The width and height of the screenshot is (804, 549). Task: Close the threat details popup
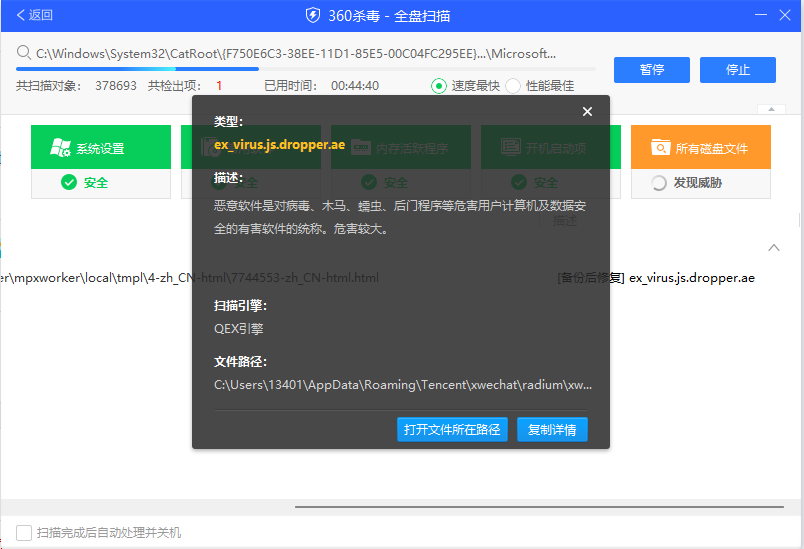[x=587, y=112]
